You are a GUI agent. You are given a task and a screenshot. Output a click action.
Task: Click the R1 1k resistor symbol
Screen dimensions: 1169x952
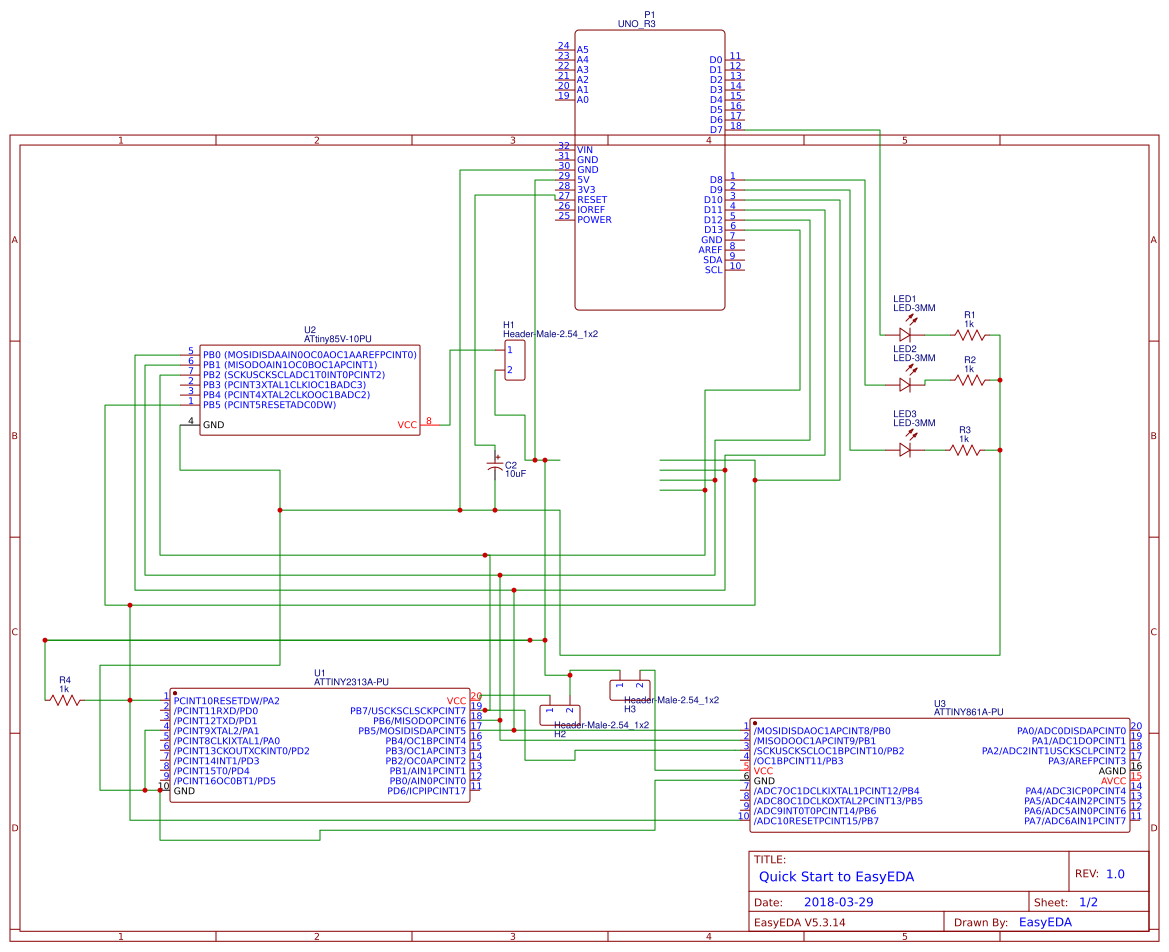[x=968, y=333]
